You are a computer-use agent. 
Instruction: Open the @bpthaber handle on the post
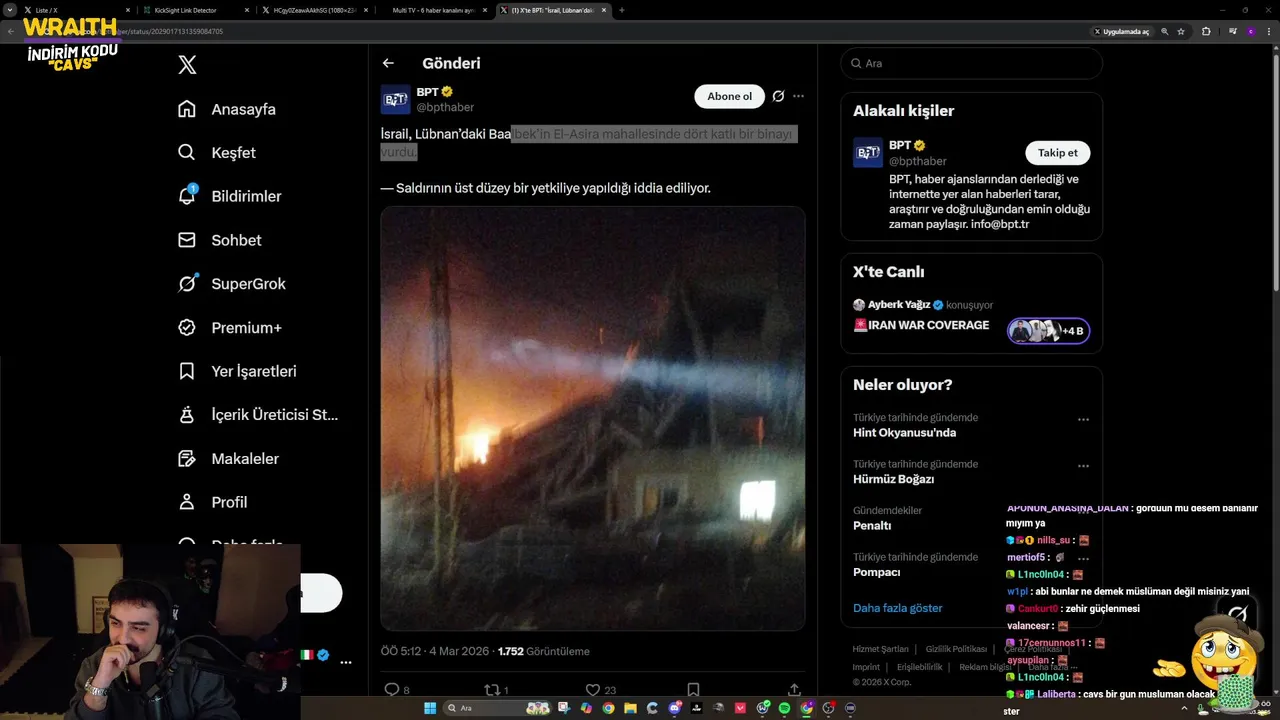(x=445, y=107)
